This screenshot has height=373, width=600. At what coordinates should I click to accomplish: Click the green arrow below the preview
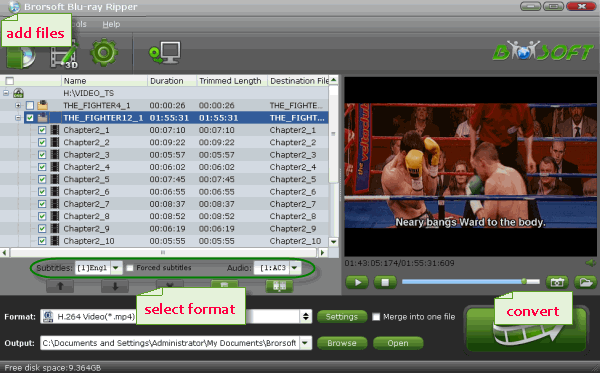tap(591, 263)
